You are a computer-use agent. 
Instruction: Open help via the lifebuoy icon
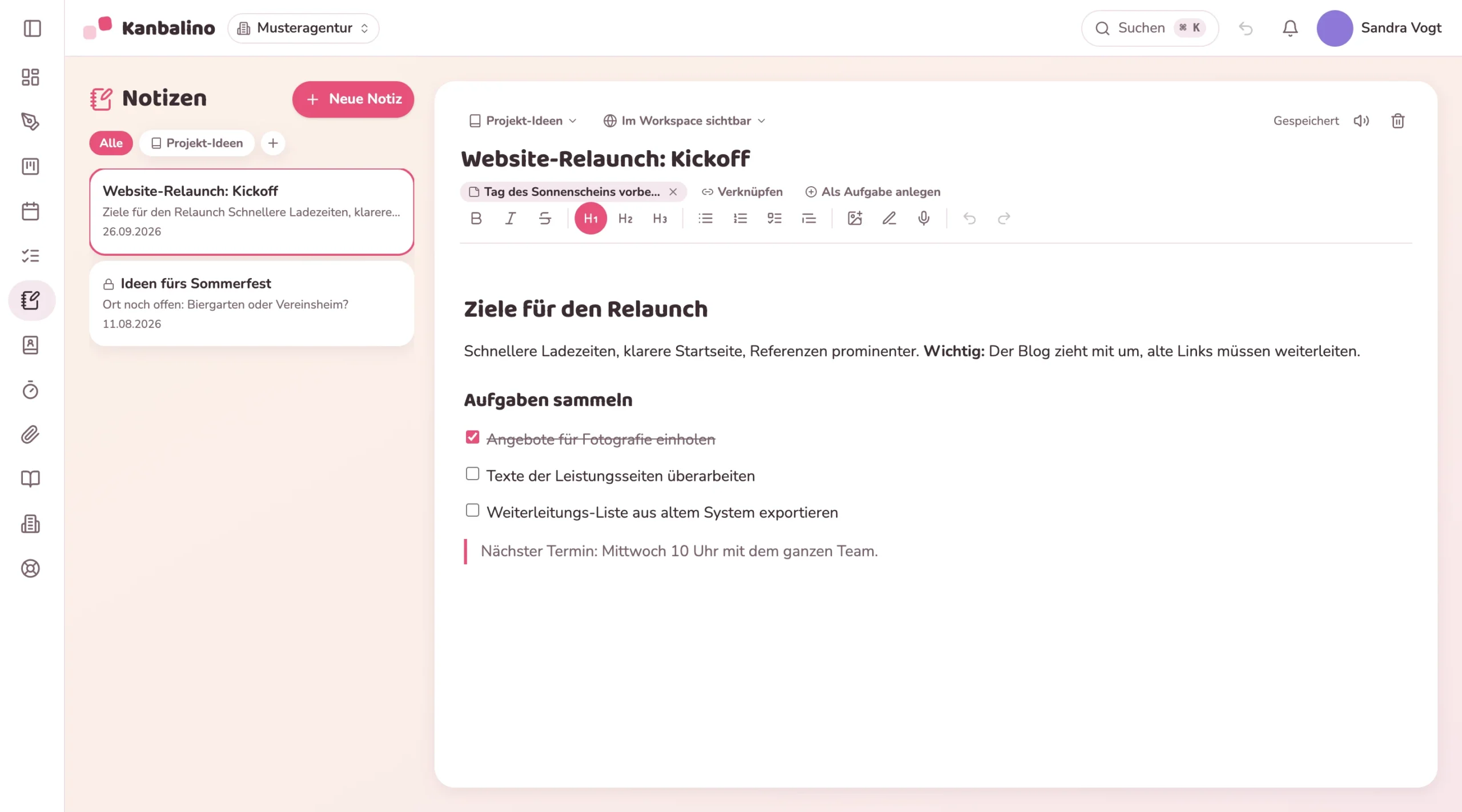coord(31,568)
